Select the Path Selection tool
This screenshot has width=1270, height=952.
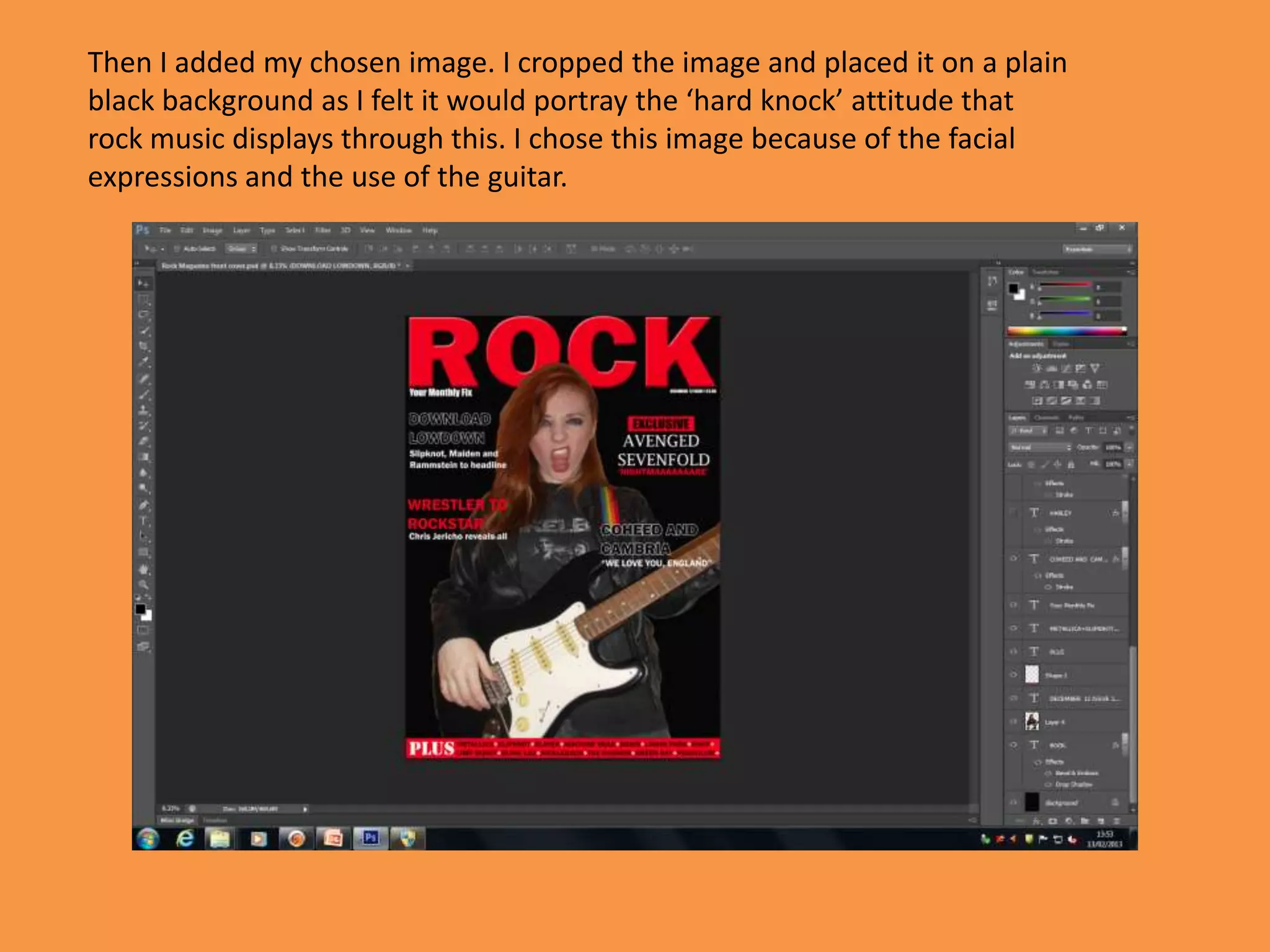point(143,536)
